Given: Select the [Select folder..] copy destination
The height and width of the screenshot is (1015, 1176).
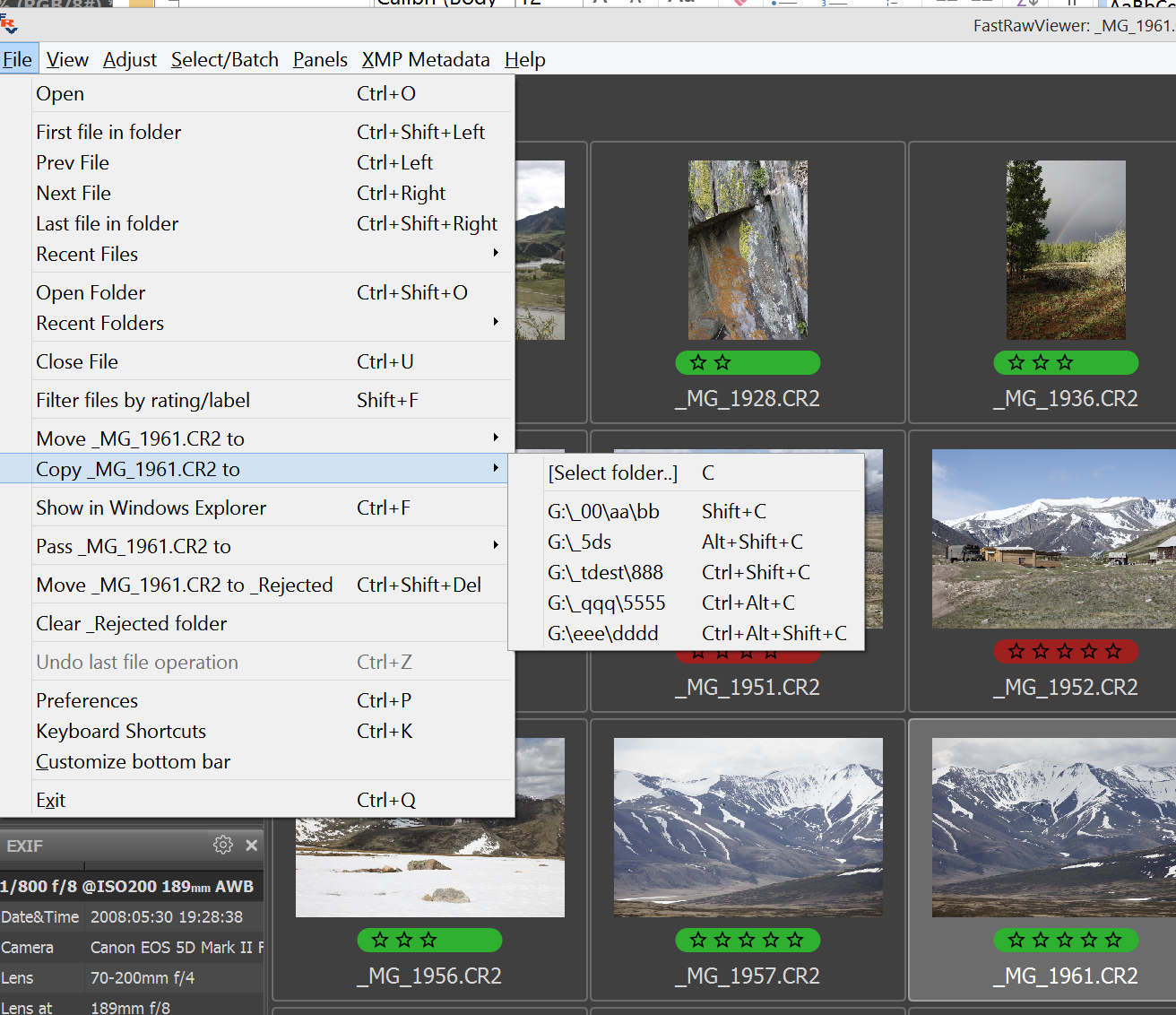Looking at the screenshot, I should (613, 473).
